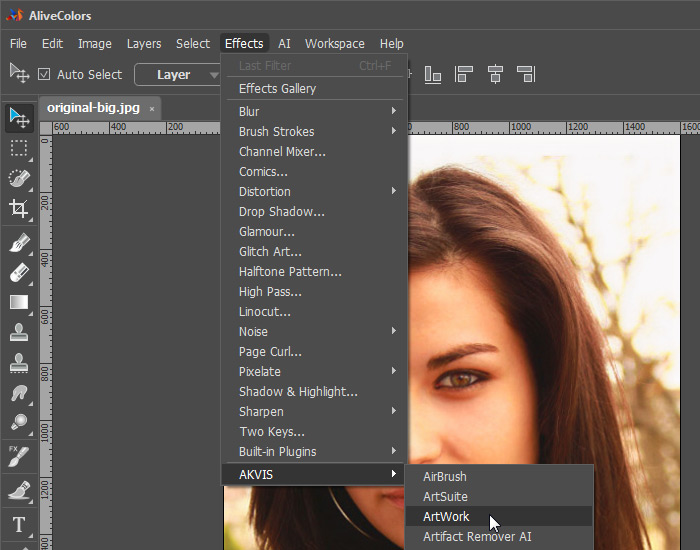Viewport: 700px width, 550px height.
Task: Choose Page Curl... effect
Action: (315, 351)
